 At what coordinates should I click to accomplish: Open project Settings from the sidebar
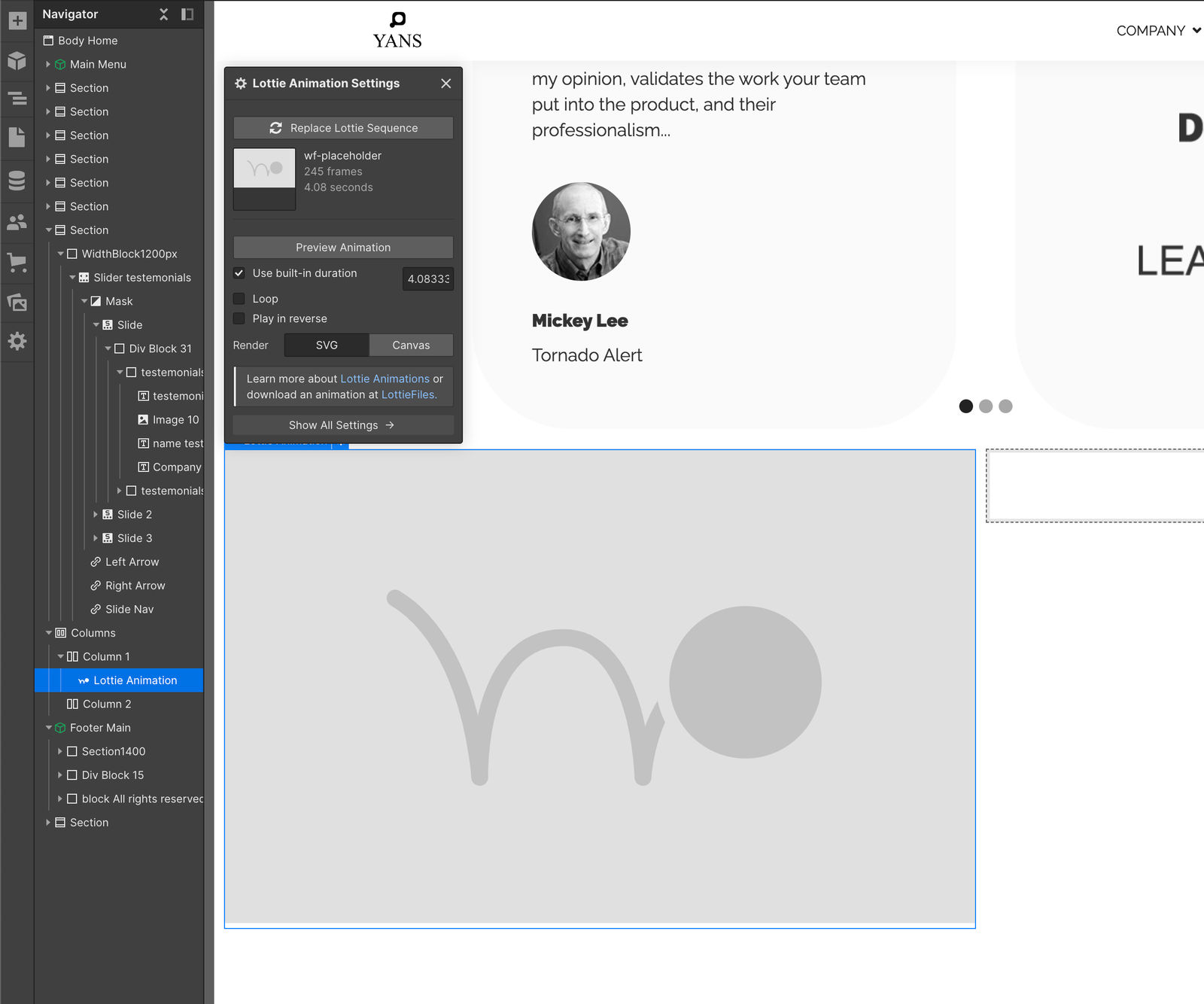tap(17, 342)
